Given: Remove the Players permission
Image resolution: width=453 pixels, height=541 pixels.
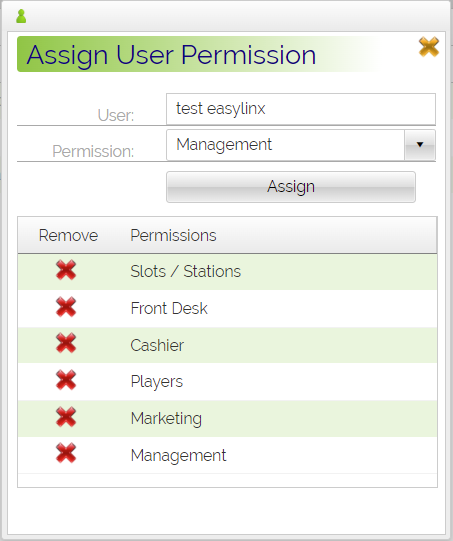Looking at the screenshot, I should pyautogui.click(x=66, y=380).
